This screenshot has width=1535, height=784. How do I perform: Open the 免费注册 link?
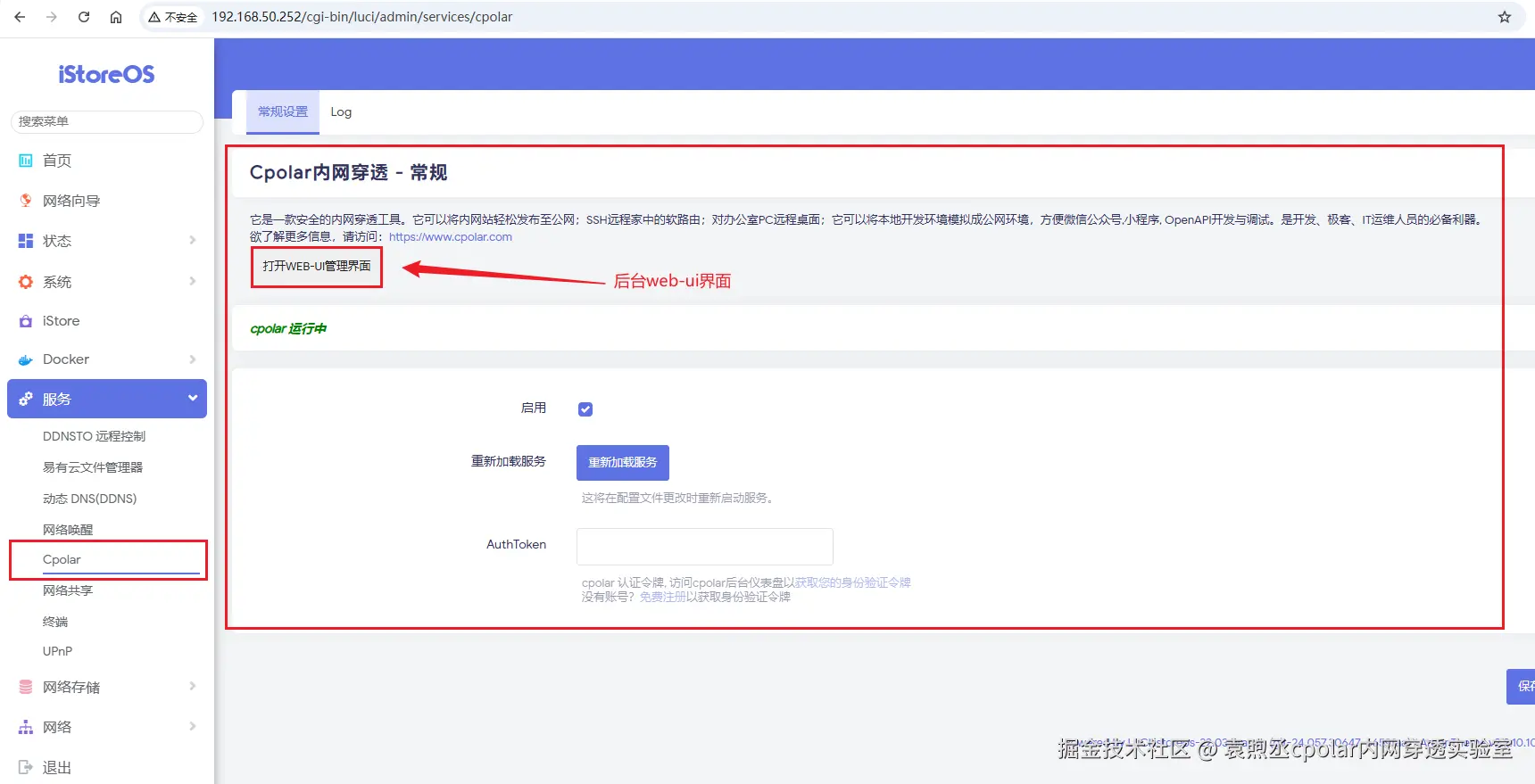click(x=663, y=597)
